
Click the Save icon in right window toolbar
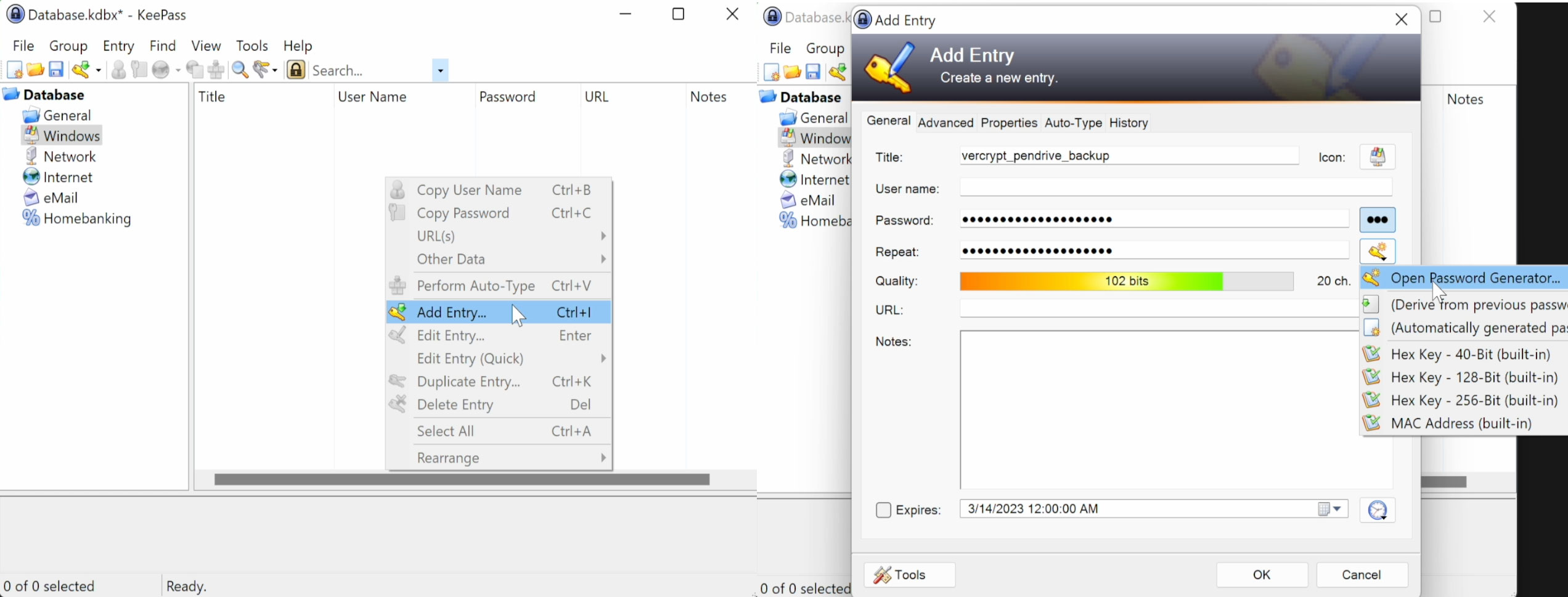(x=813, y=72)
